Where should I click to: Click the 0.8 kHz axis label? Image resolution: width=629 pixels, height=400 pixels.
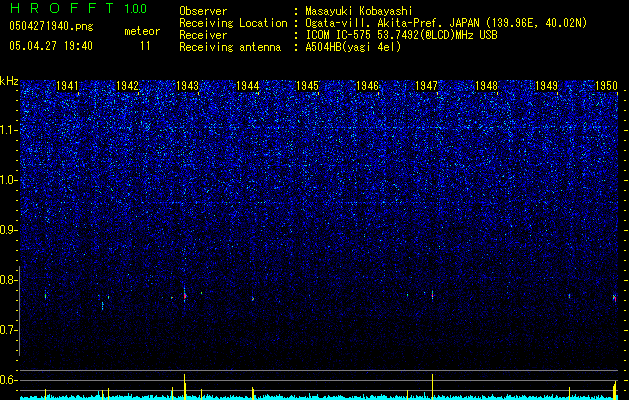(x=9, y=280)
